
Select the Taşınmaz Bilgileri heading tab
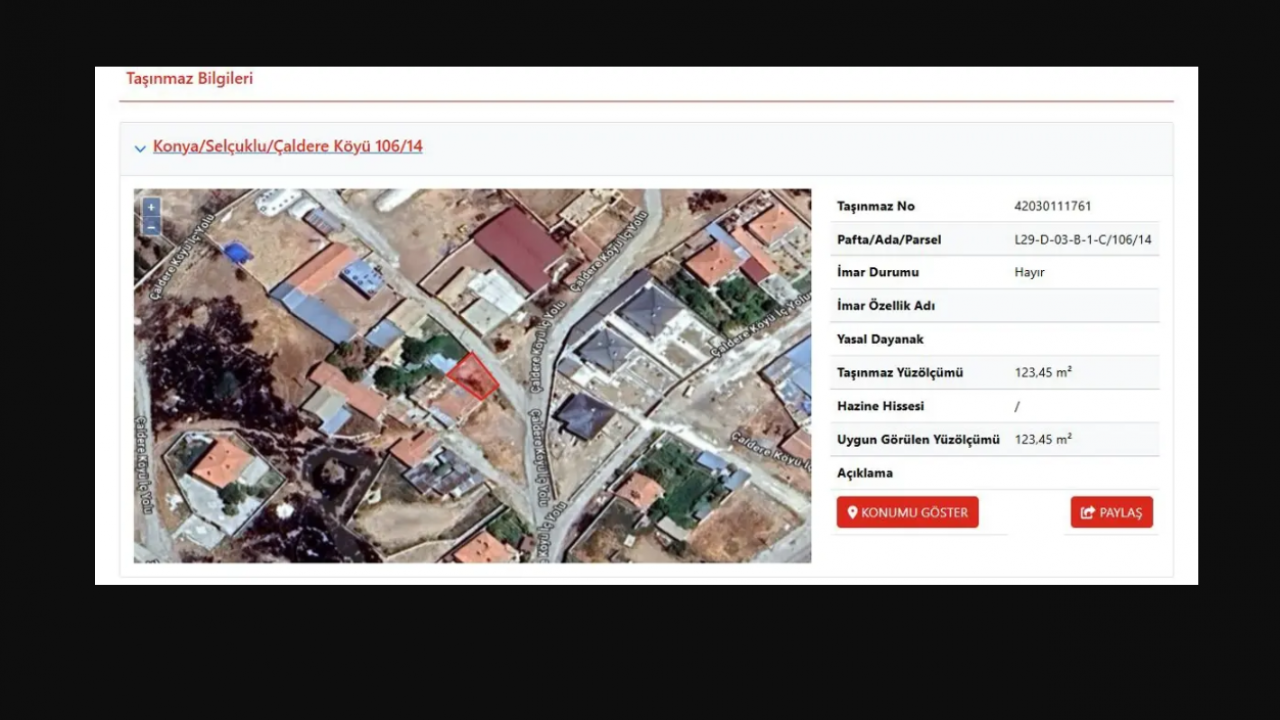point(189,78)
